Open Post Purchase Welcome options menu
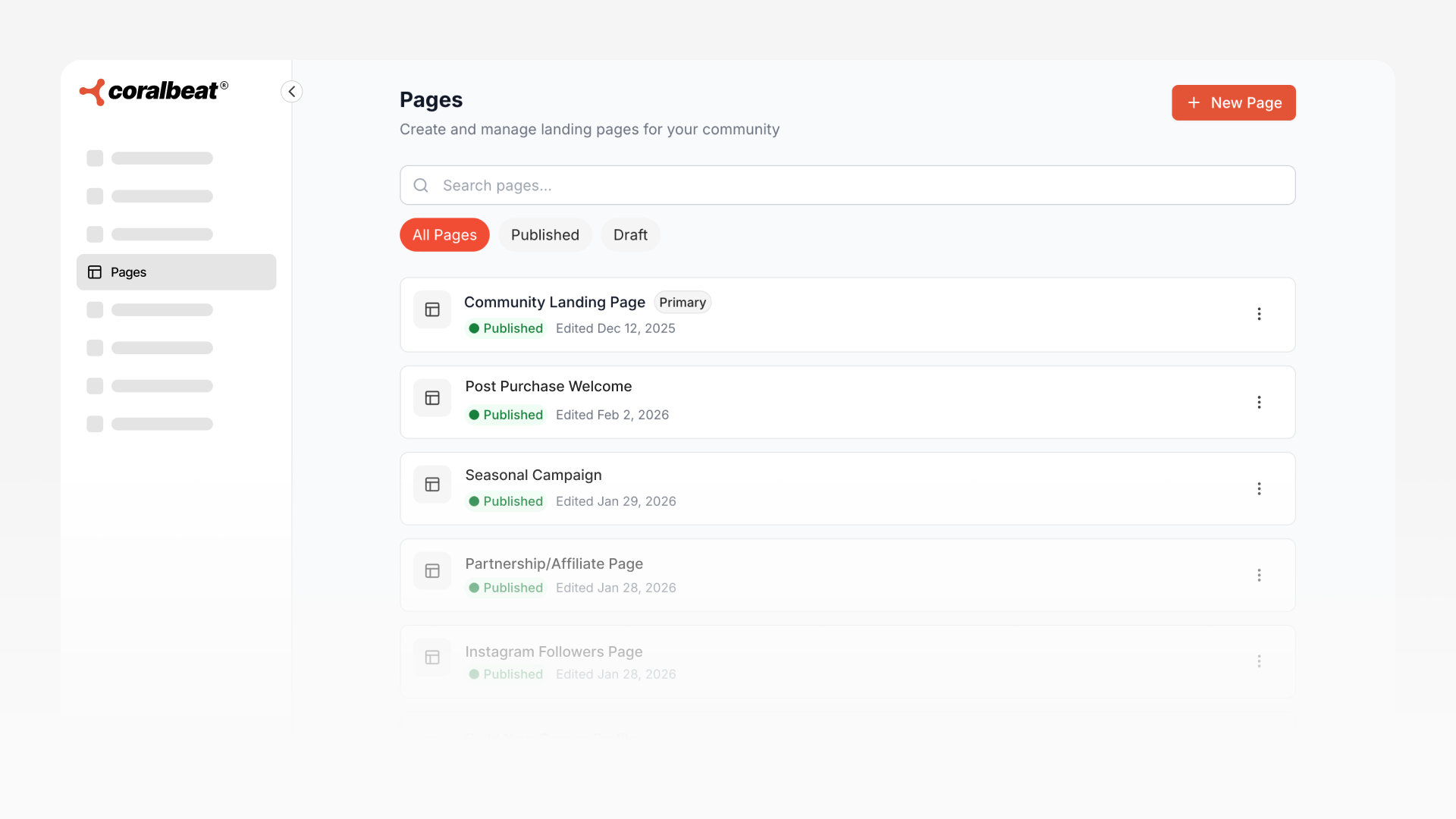This screenshot has height=819, width=1456. [x=1259, y=403]
